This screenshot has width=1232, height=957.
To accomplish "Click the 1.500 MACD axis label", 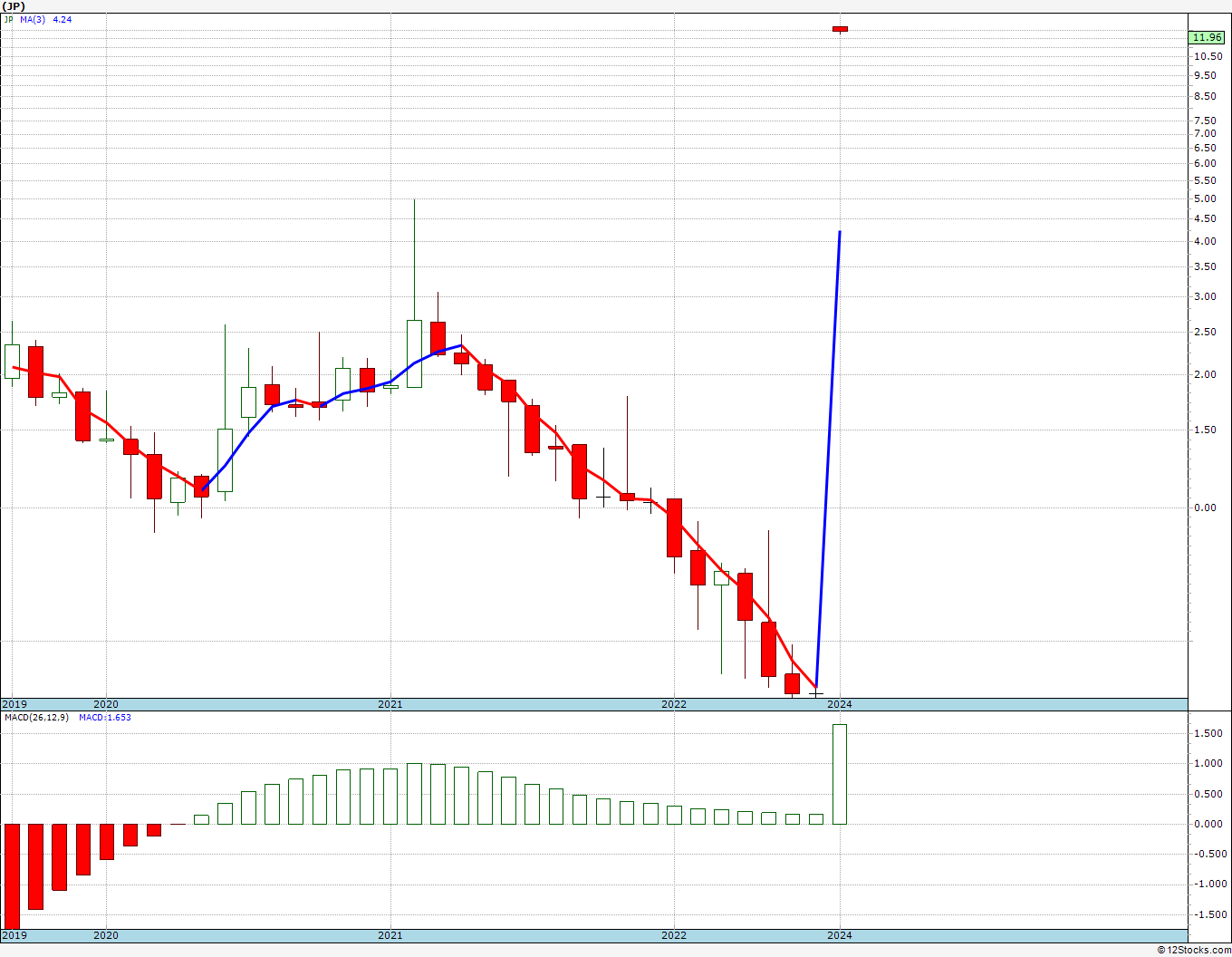I will (x=1208, y=734).
